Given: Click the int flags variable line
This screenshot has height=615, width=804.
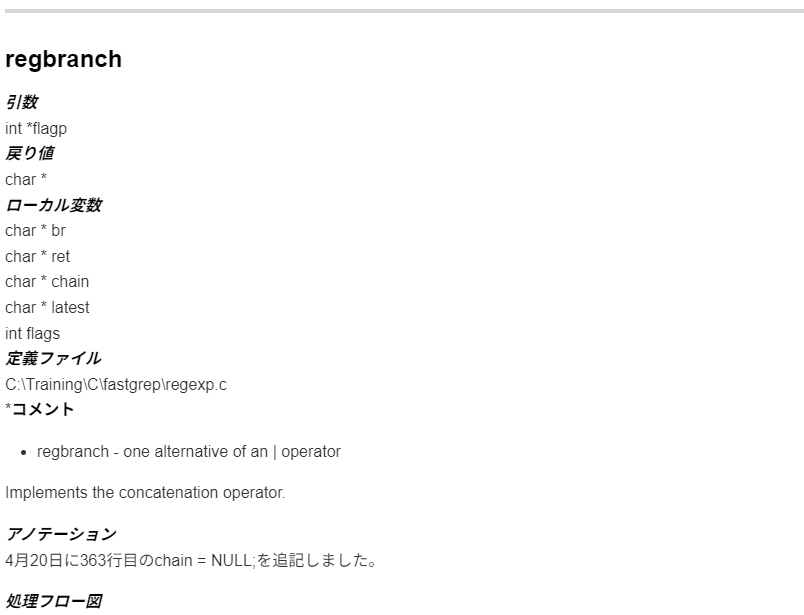Looking at the screenshot, I should (32, 333).
